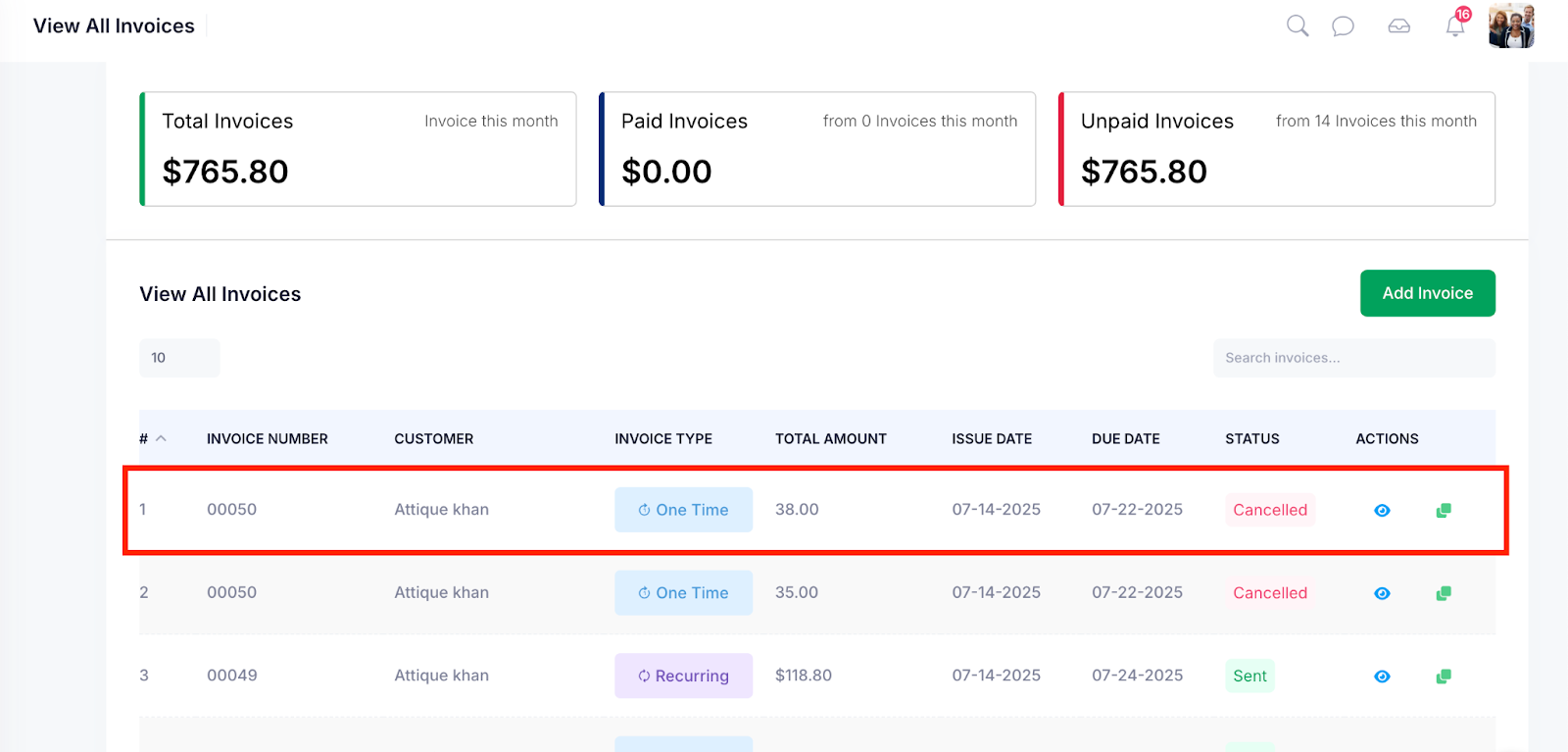Sort table by Status column header
The height and width of the screenshot is (752, 1568).
point(1252,438)
